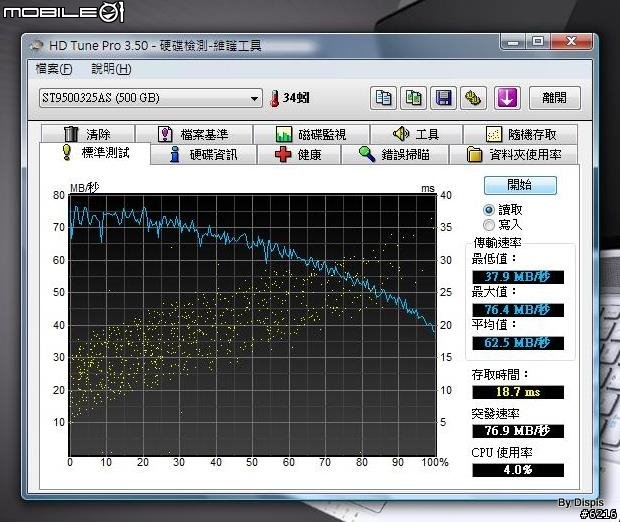Open the ST9500325AS drive dropdown
This screenshot has width=620, height=522.
(x=151, y=98)
